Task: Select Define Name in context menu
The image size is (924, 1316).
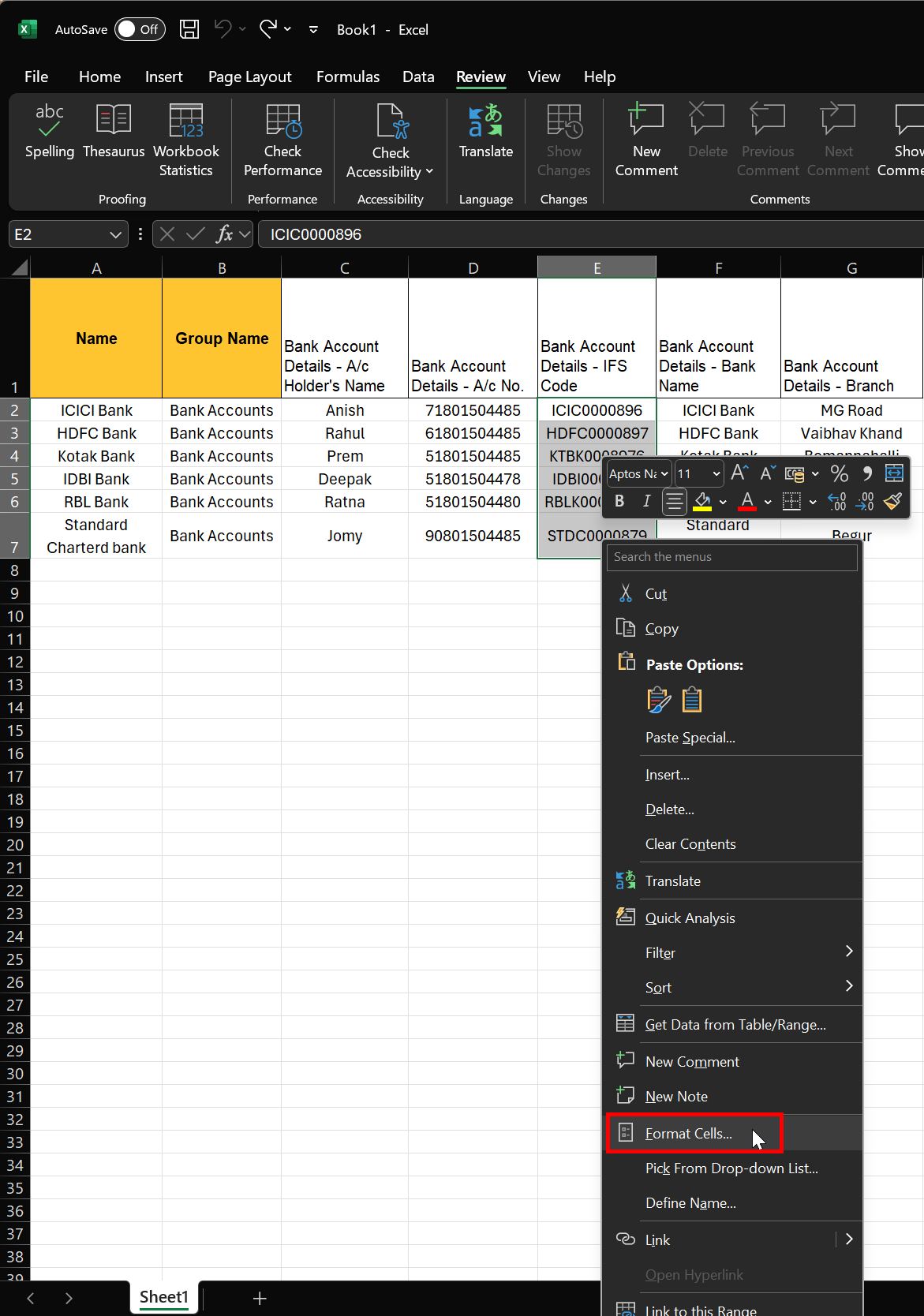Action: 733,1202
